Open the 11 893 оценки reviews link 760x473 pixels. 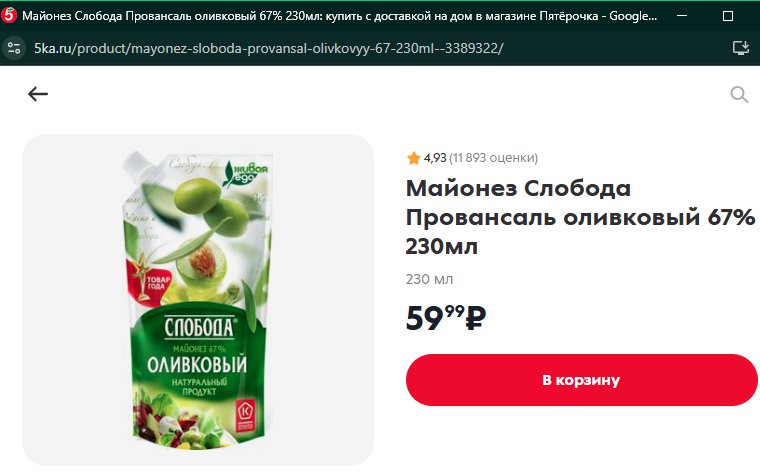(x=493, y=158)
